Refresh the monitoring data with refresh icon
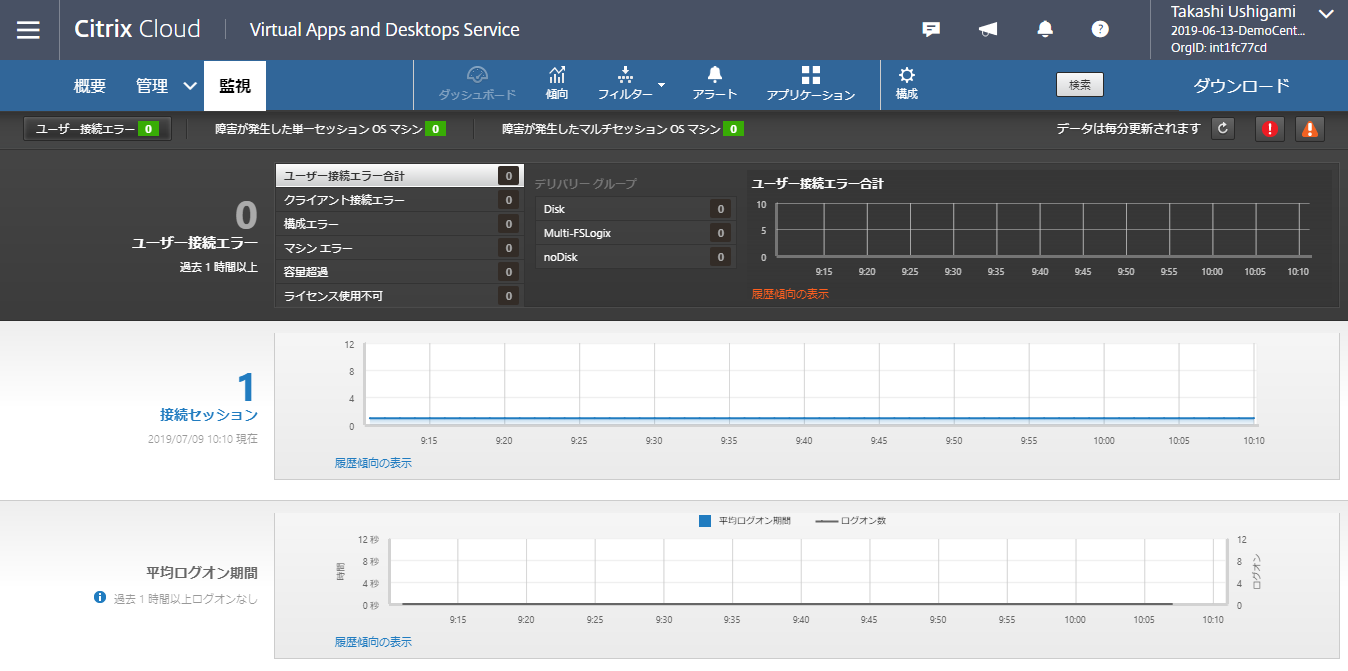Viewport: 1348px width, 671px height. tap(1222, 128)
